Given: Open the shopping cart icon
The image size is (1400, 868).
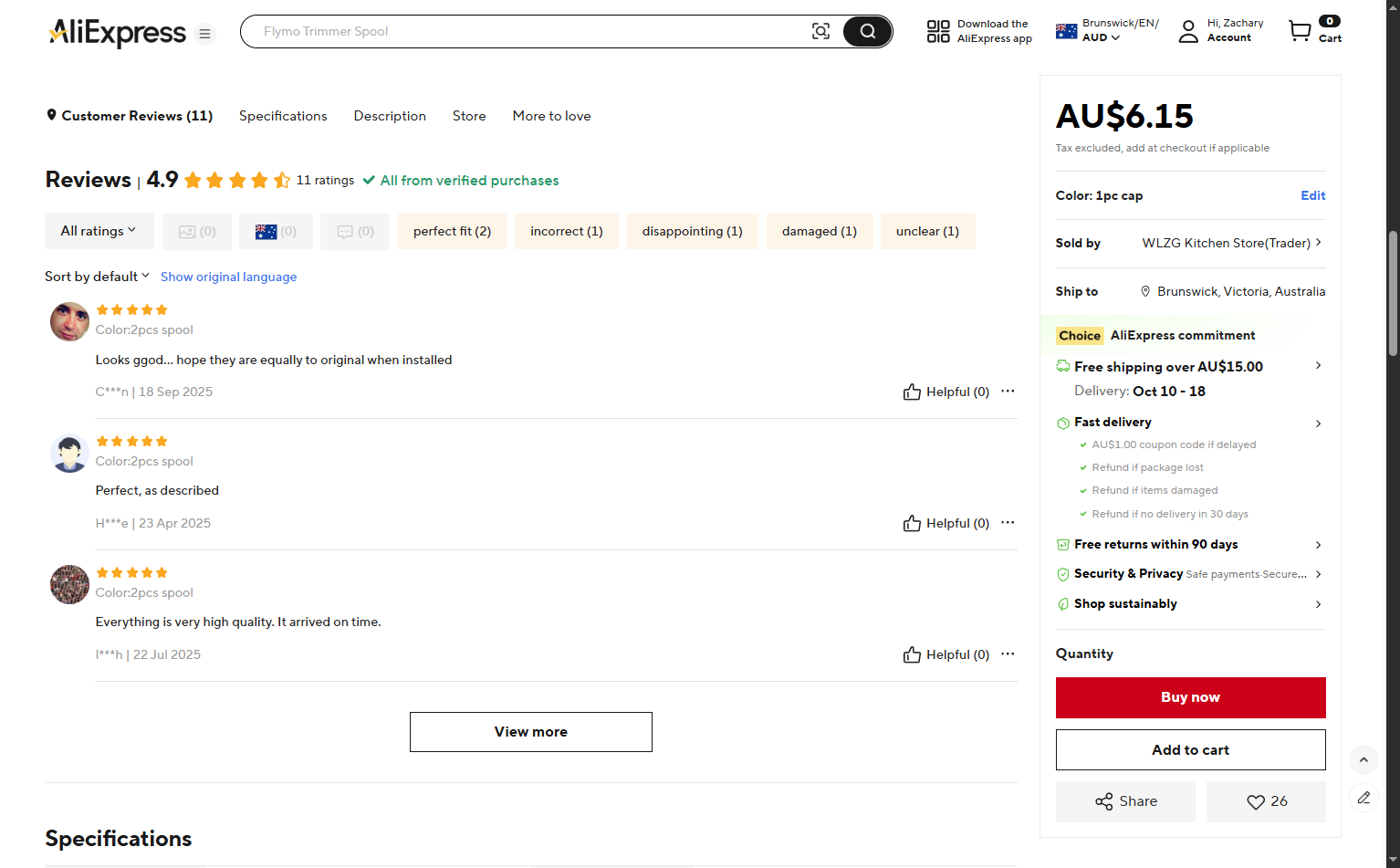Looking at the screenshot, I should coord(1300,31).
